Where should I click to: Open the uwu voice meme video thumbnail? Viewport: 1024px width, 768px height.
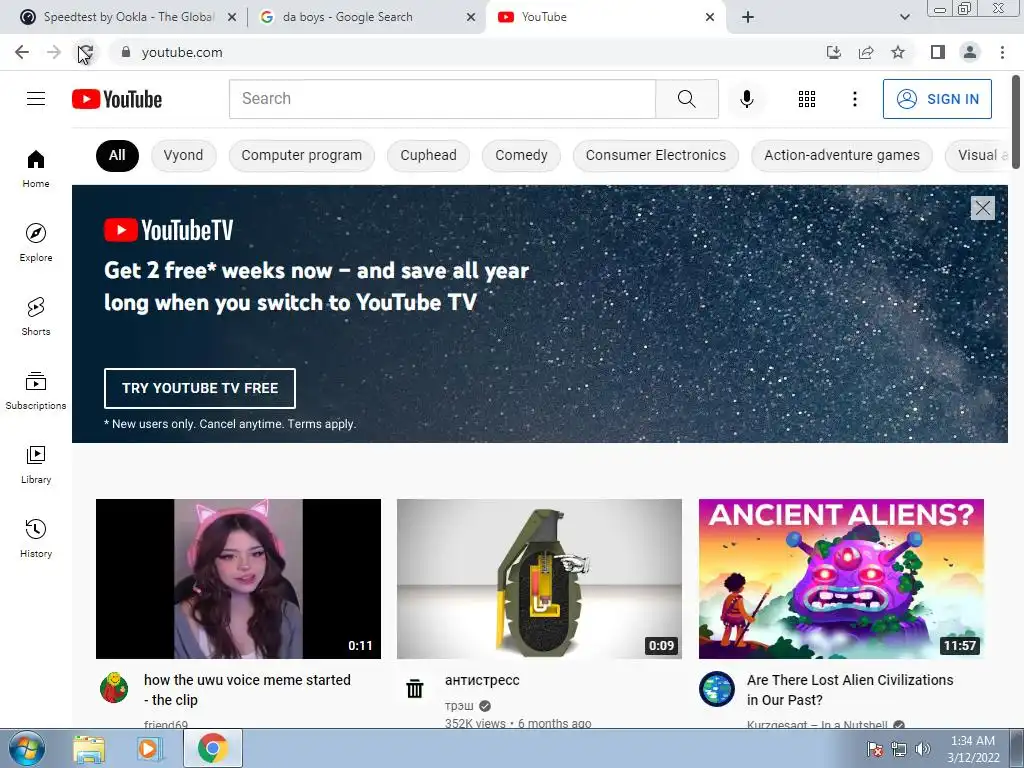click(x=238, y=579)
